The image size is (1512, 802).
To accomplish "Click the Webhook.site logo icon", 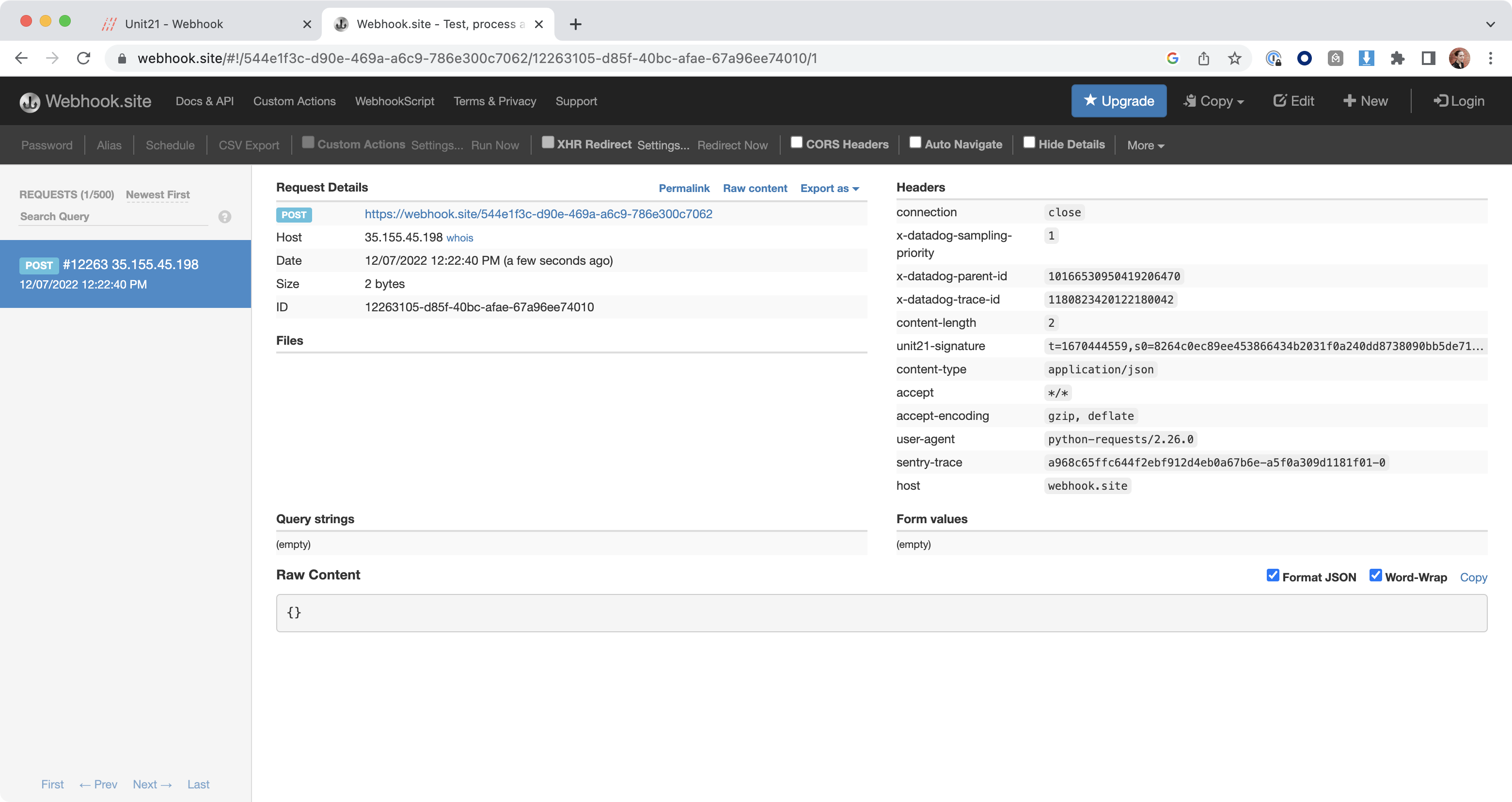I will (30, 101).
